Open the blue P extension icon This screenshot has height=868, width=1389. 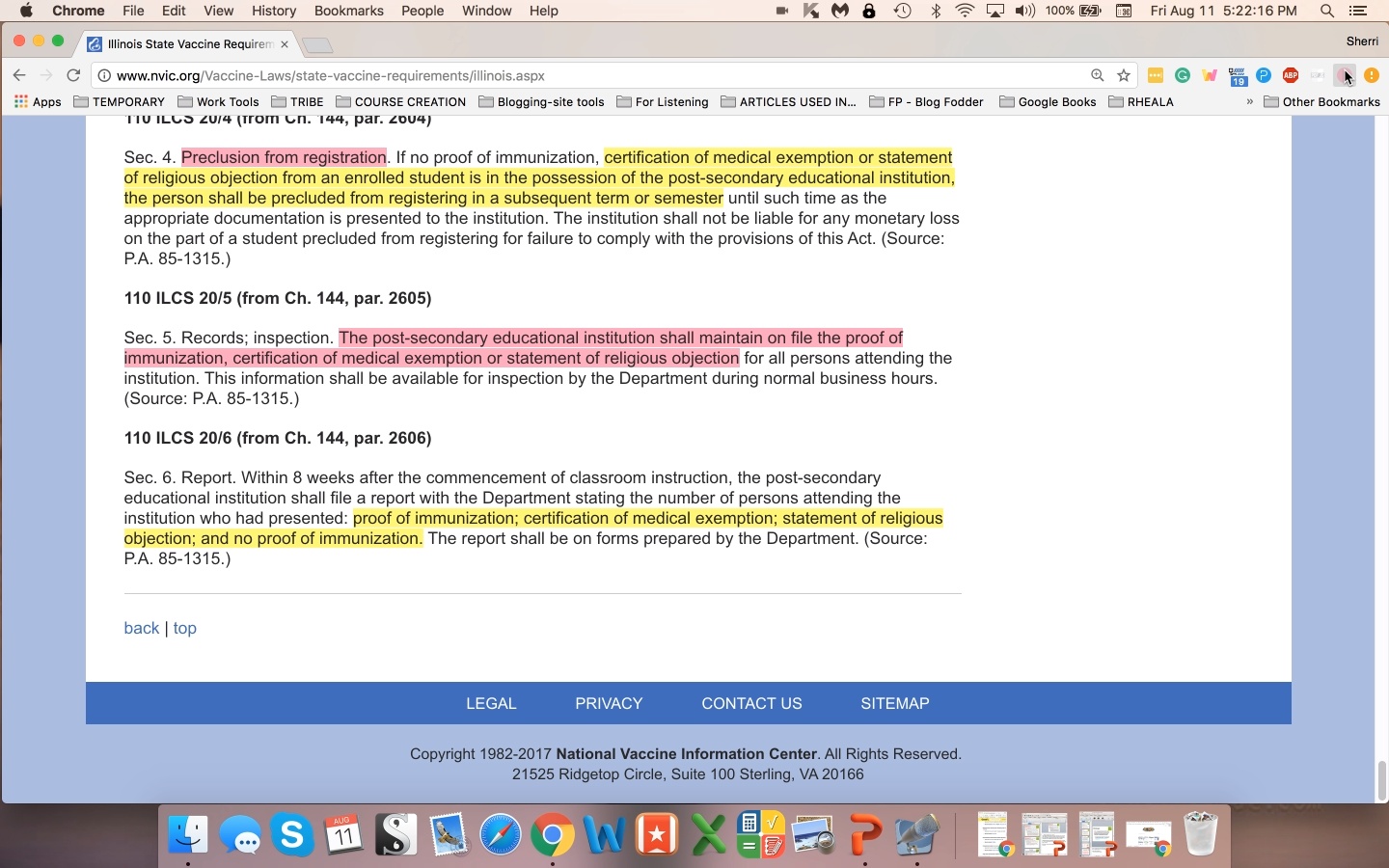pos(1264,75)
